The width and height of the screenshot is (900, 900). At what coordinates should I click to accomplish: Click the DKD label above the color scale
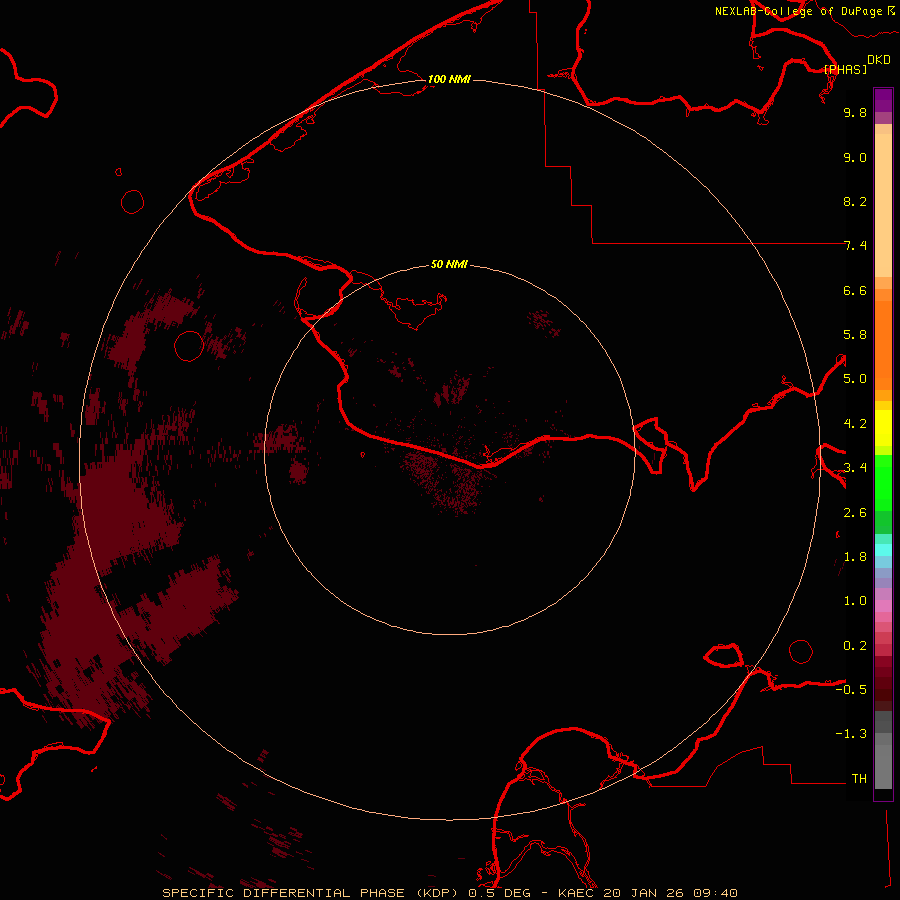tap(878, 60)
